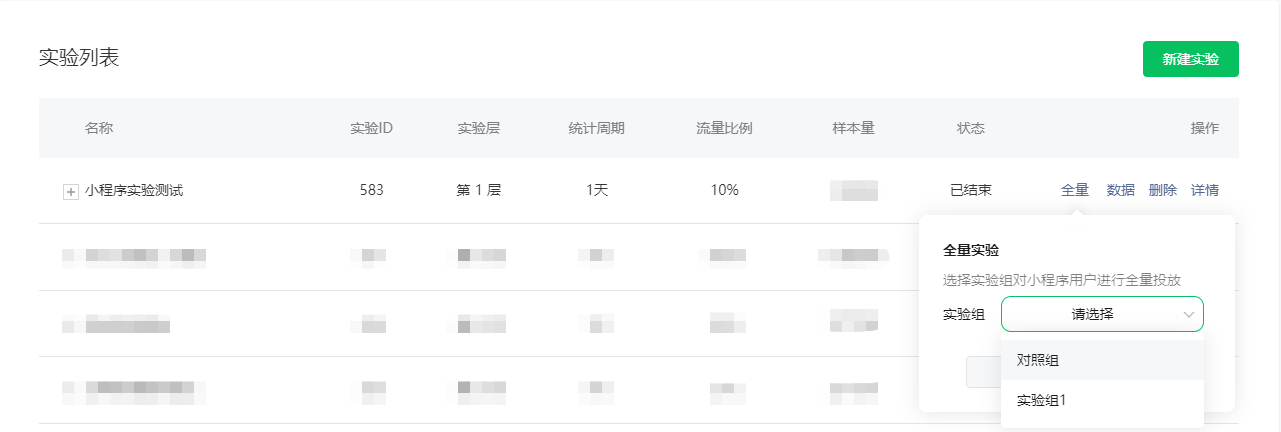
Task: Click the 新建实验 button
Action: click(x=1190, y=59)
